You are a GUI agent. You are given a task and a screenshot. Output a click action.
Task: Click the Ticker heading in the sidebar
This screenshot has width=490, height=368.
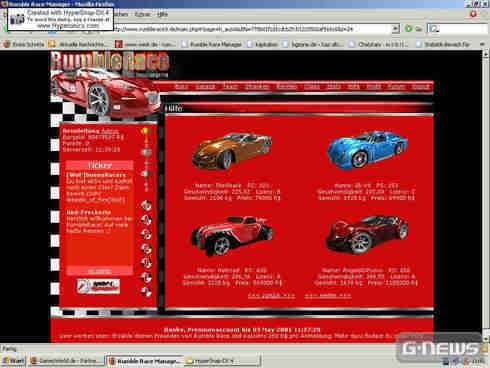click(99, 165)
